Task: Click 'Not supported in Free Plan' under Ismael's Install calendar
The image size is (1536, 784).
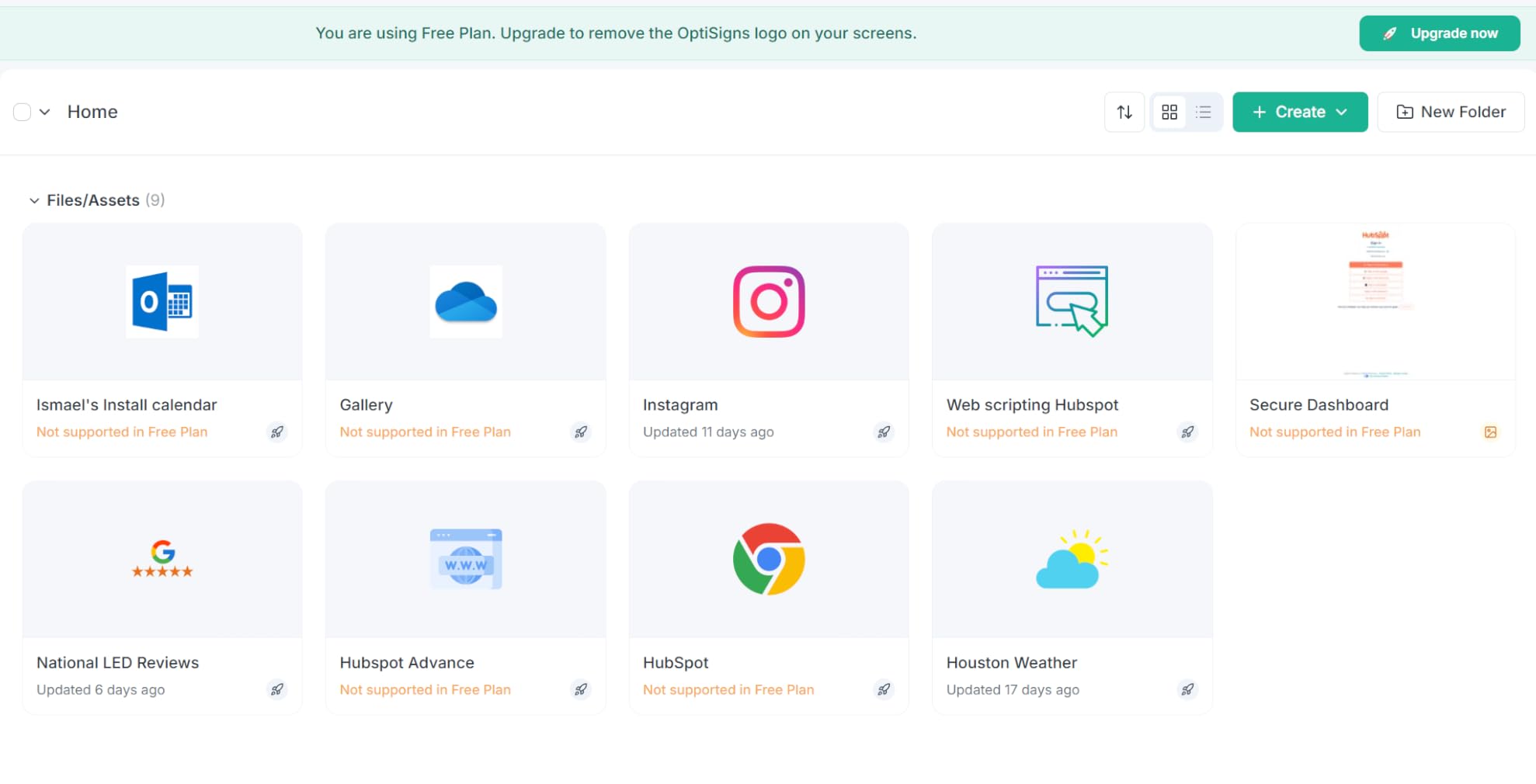Action: [122, 432]
